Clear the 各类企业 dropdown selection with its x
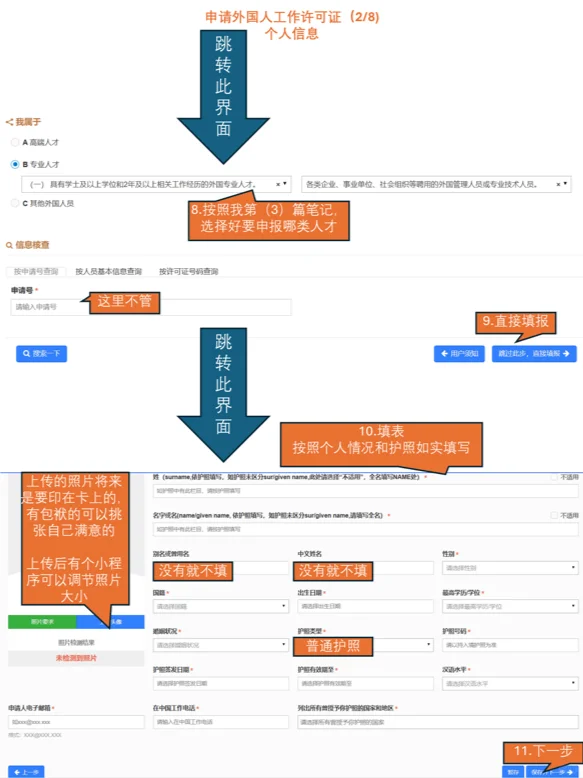The image size is (583, 778). (558, 184)
